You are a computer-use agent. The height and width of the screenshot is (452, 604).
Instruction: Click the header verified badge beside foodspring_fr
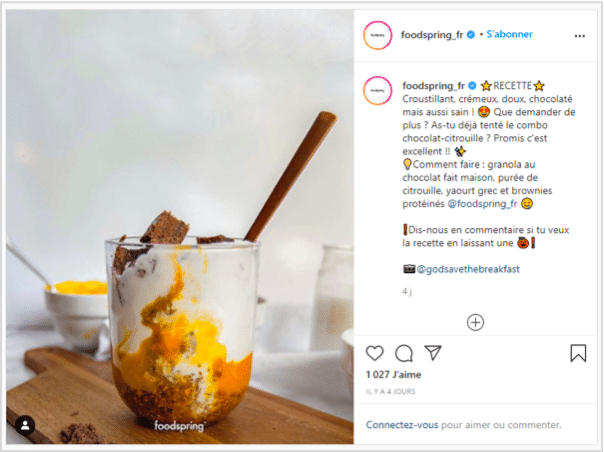[471, 35]
